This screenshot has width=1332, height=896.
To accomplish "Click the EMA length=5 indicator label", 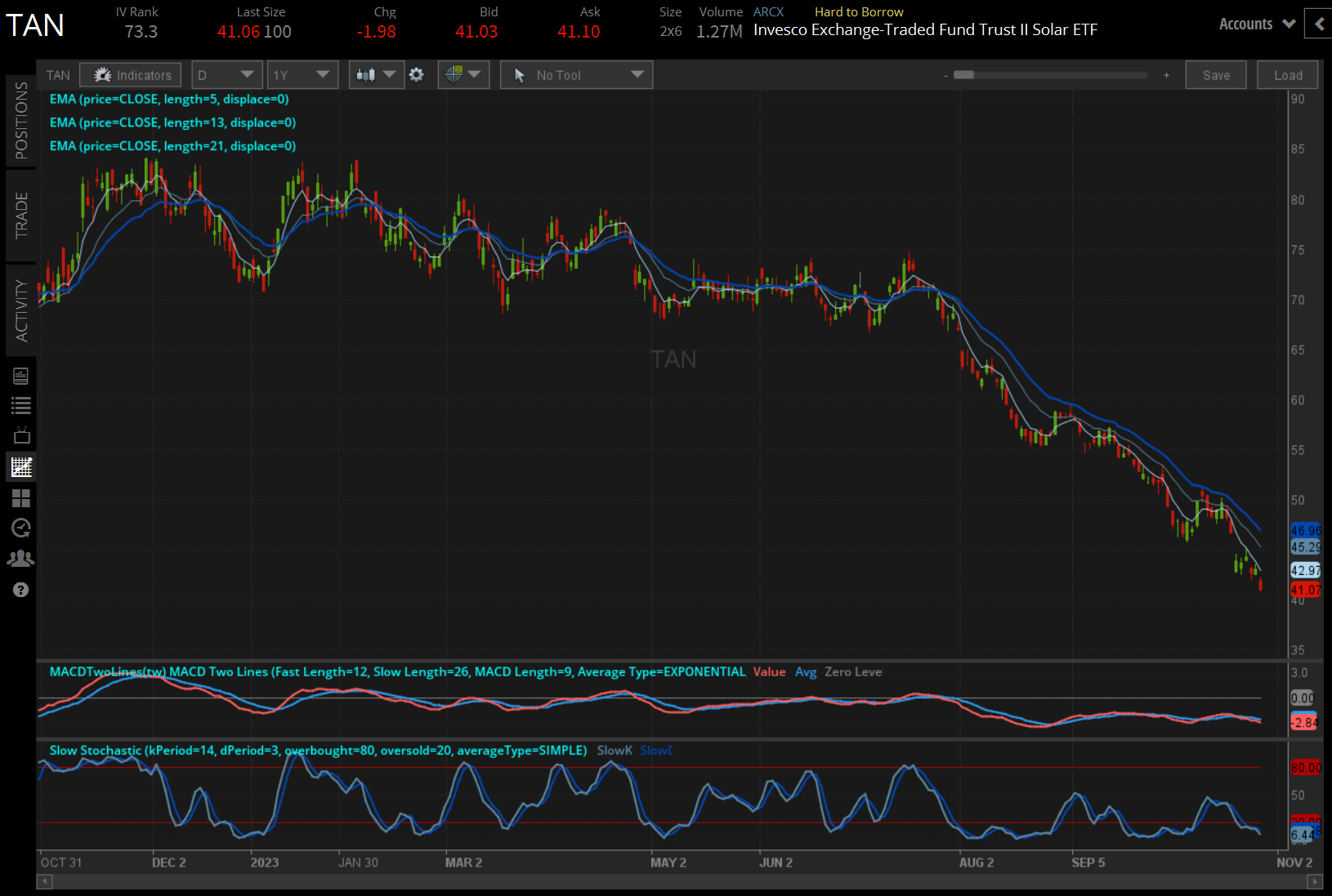I will tap(169, 99).
